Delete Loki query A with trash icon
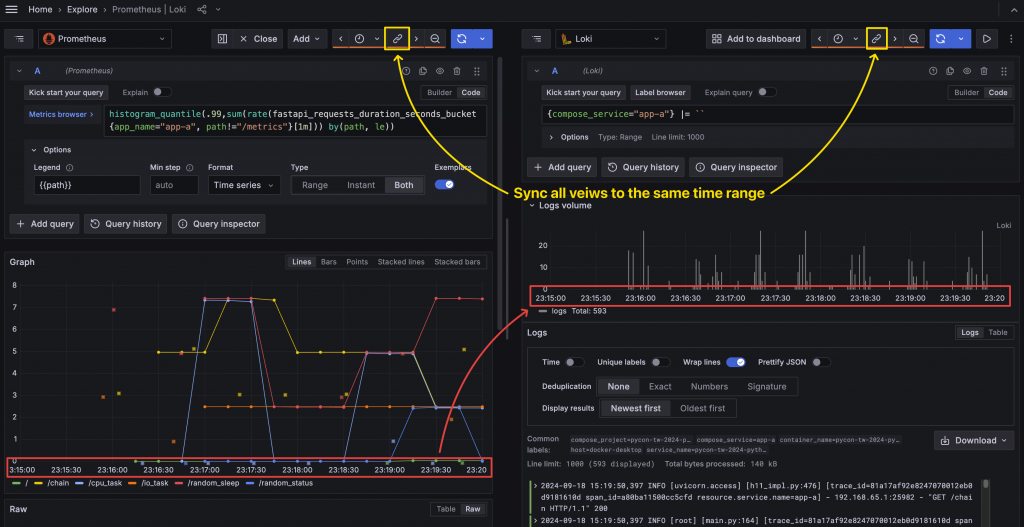 coord(984,71)
